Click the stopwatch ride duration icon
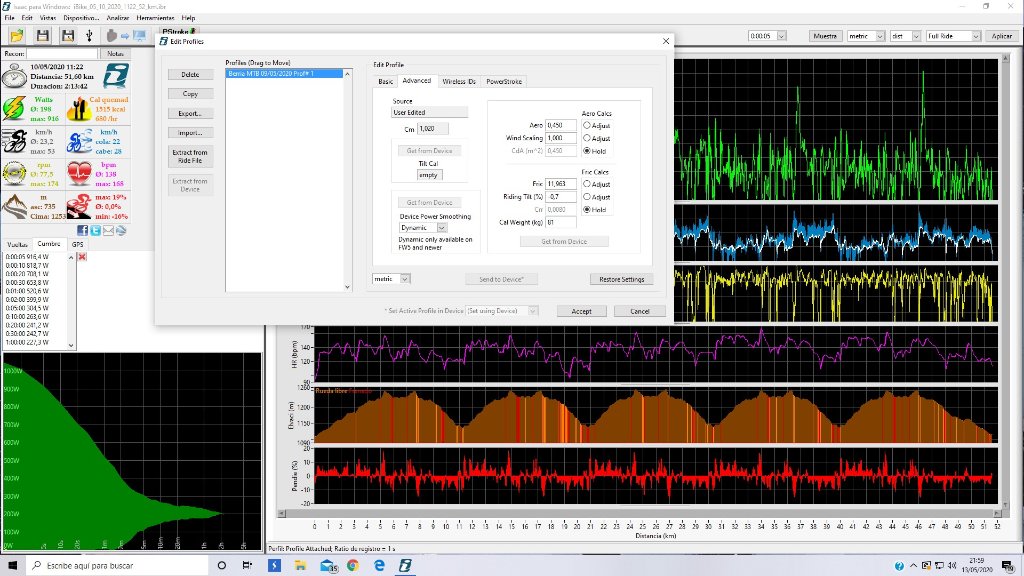Viewport: 1024px width, 576px height. click(15, 76)
